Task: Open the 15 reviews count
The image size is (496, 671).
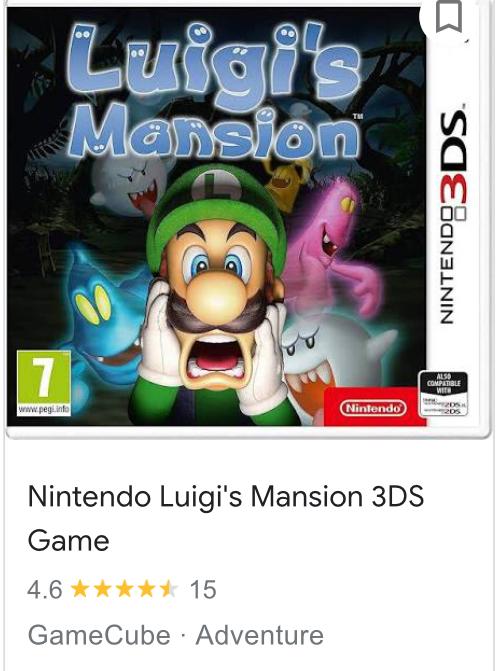Action: [x=203, y=589]
